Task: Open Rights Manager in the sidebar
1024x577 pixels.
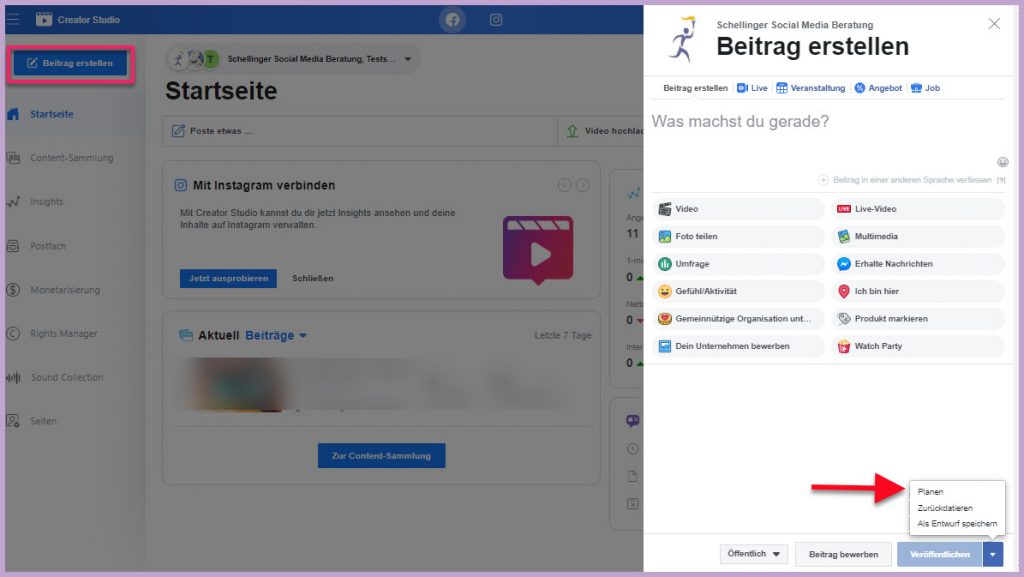Action: (63, 334)
